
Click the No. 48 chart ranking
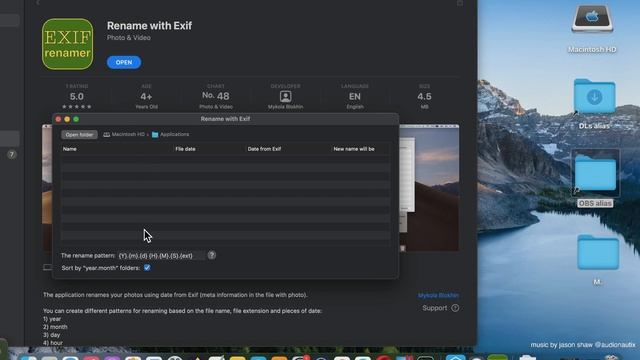coord(216,96)
